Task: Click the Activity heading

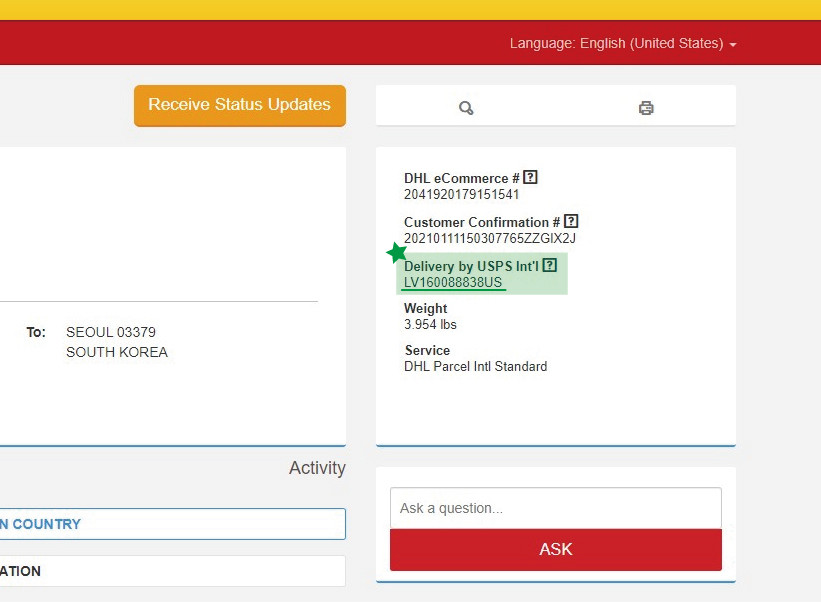Action: pos(317,468)
